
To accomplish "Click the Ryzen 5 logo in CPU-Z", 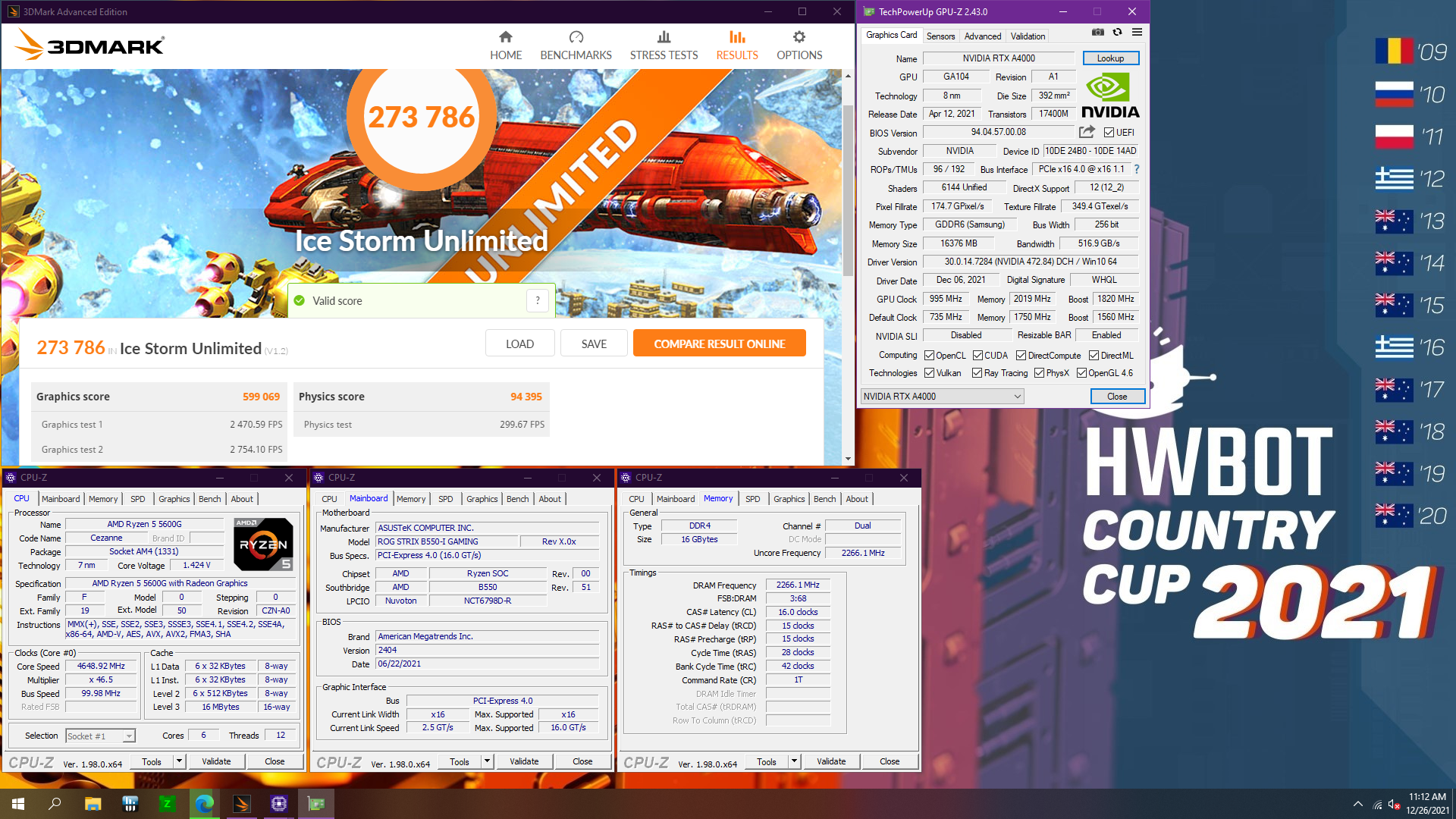I will click(263, 544).
